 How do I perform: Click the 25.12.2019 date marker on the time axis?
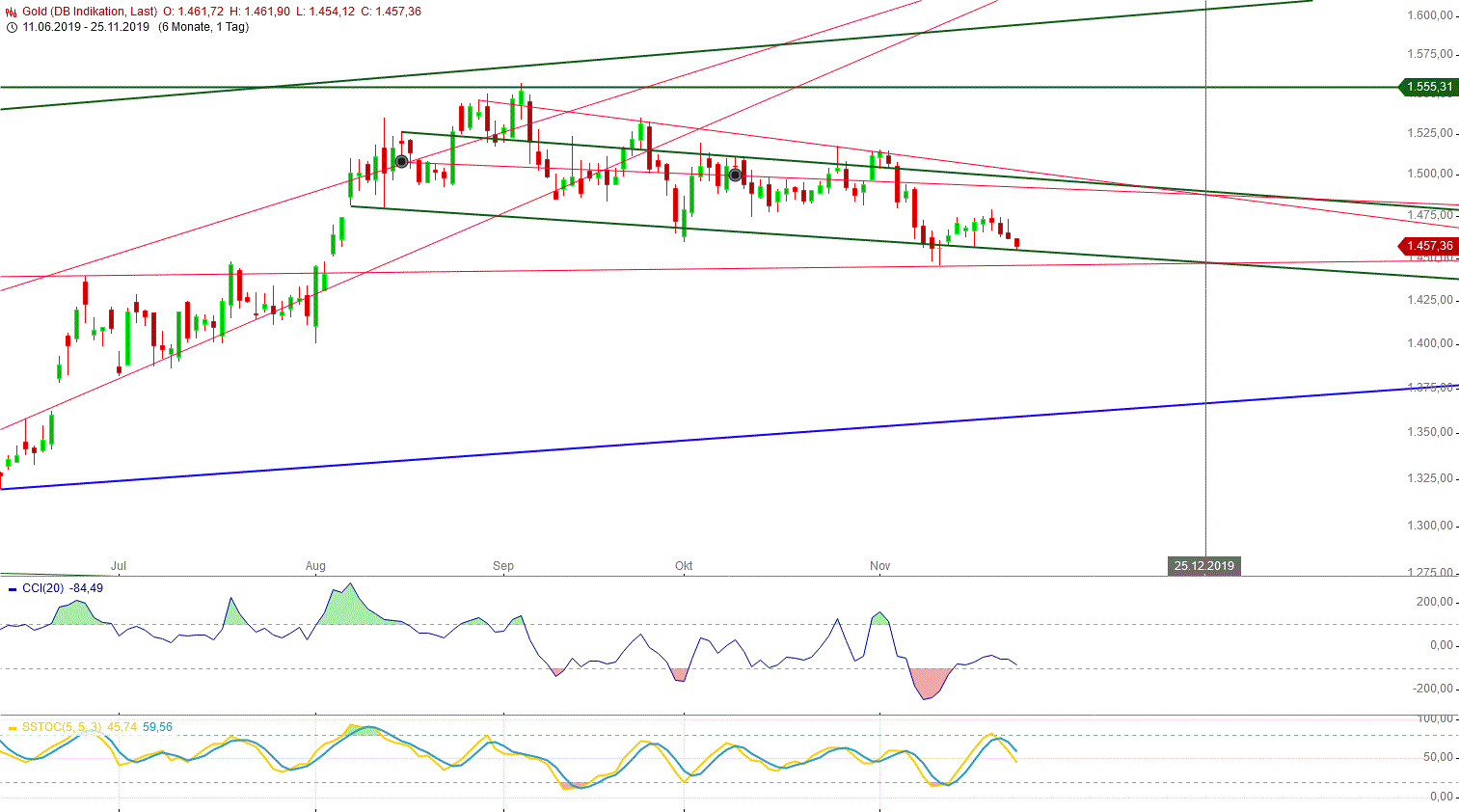point(1204,566)
